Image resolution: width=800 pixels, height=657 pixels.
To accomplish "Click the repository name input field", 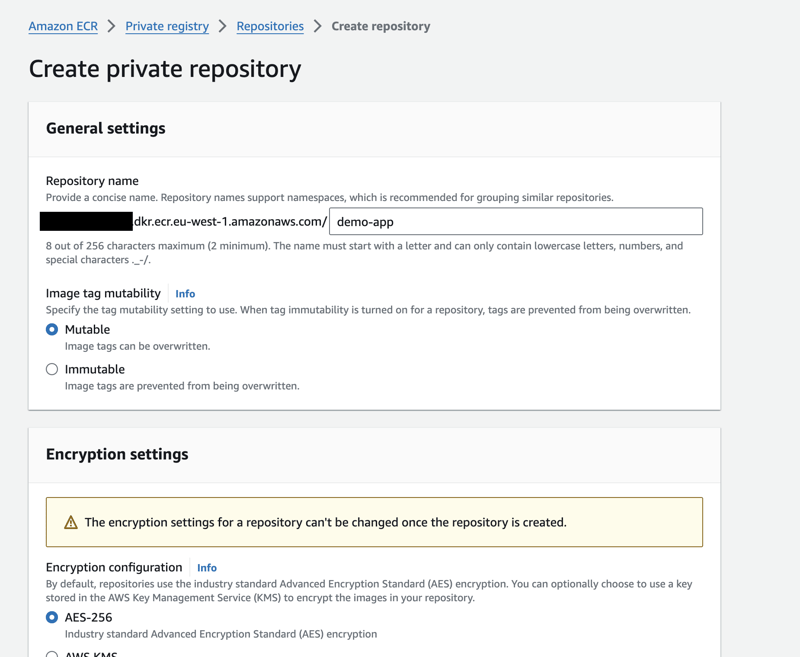I will tap(516, 221).
